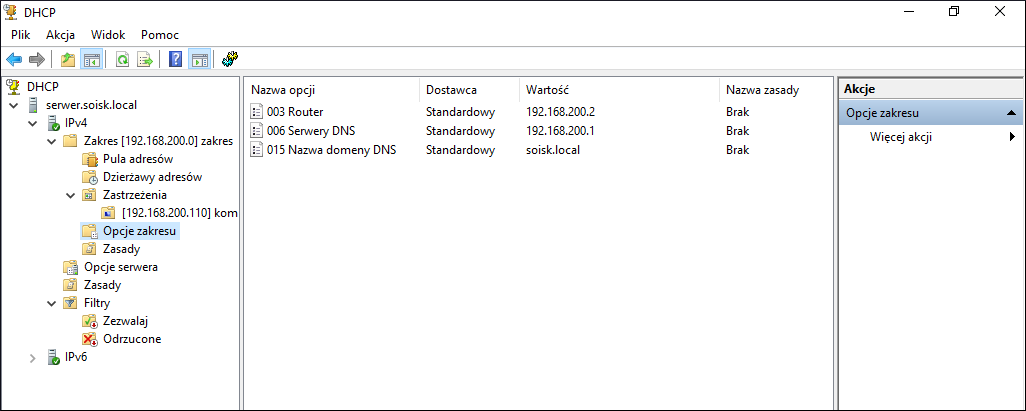Select the 003 Router option row
The image size is (1026, 411).
(539, 112)
